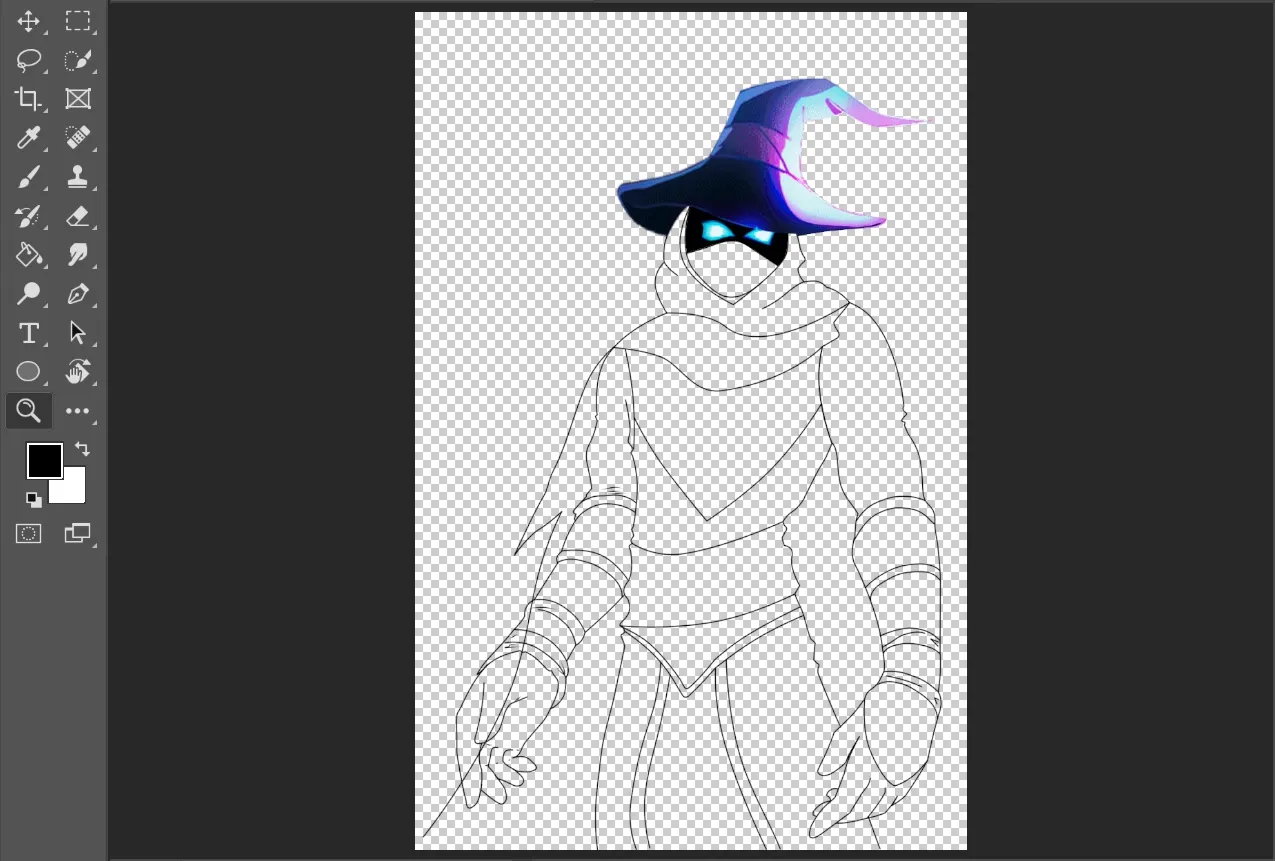Select the Ellipse shape tool
This screenshot has height=861, width=1275.
point(28,372)
